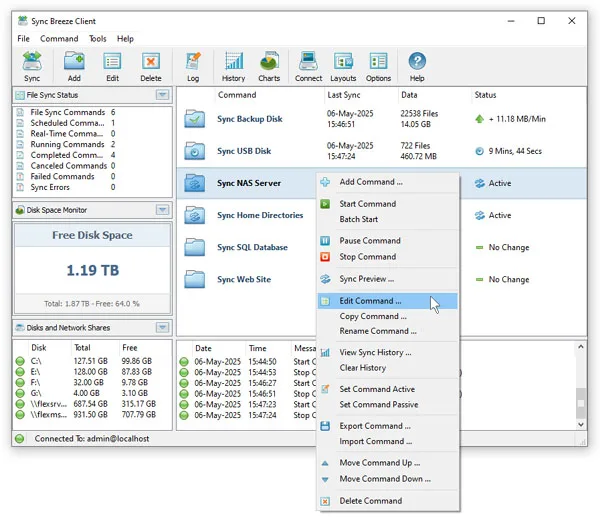Choose Move Command Up in context menu
Image resolution: width=600 pixels, height=517 pixels.
pyautogui.click(x=388, y=463)
